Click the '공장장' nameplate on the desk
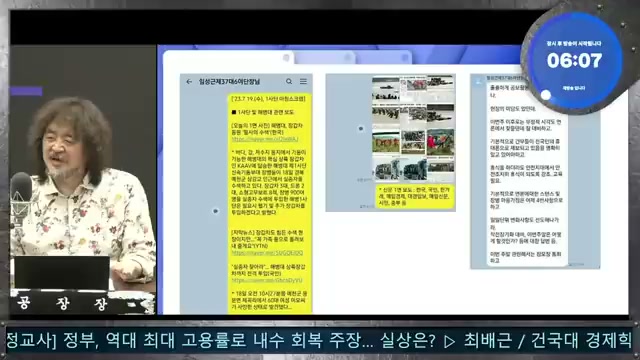This screenshot has width=640, height=360. [x=62, y=303]
